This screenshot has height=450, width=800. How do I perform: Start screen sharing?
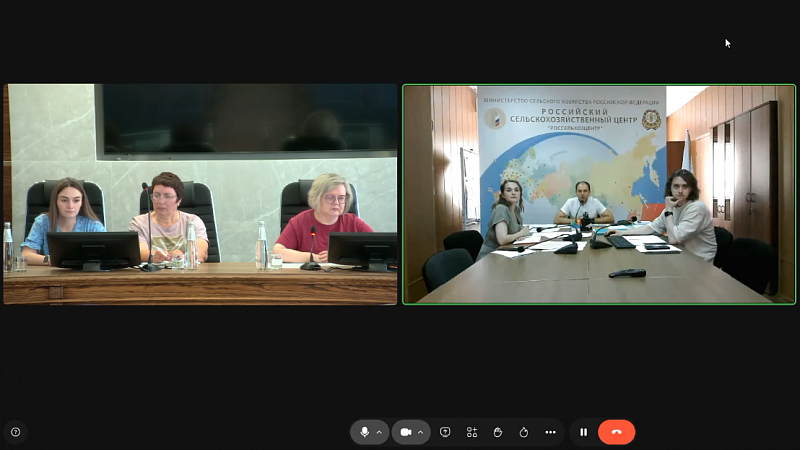pos(445,432)
